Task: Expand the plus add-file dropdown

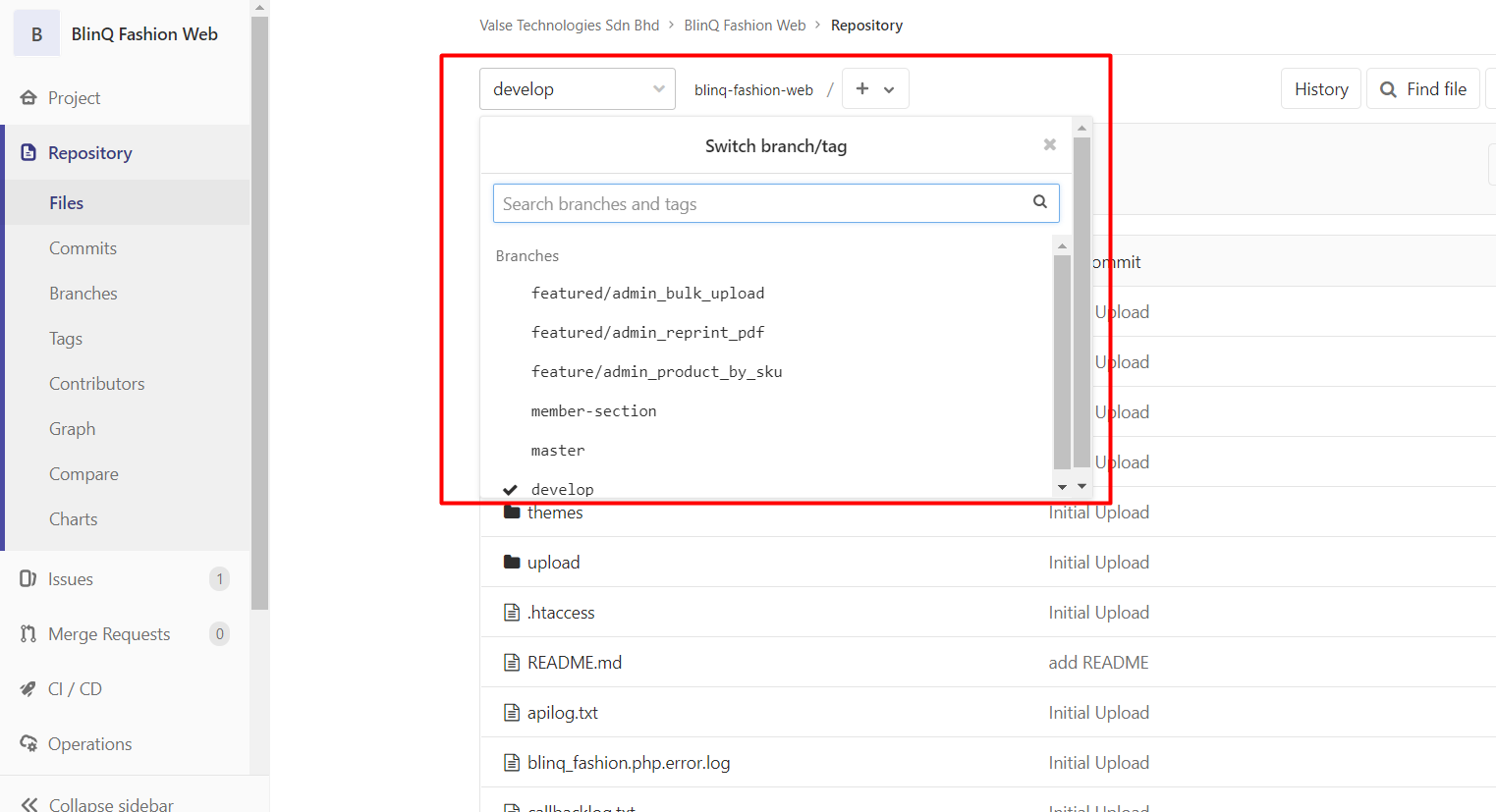Action: pyautogui.click(x=874, y=89)
